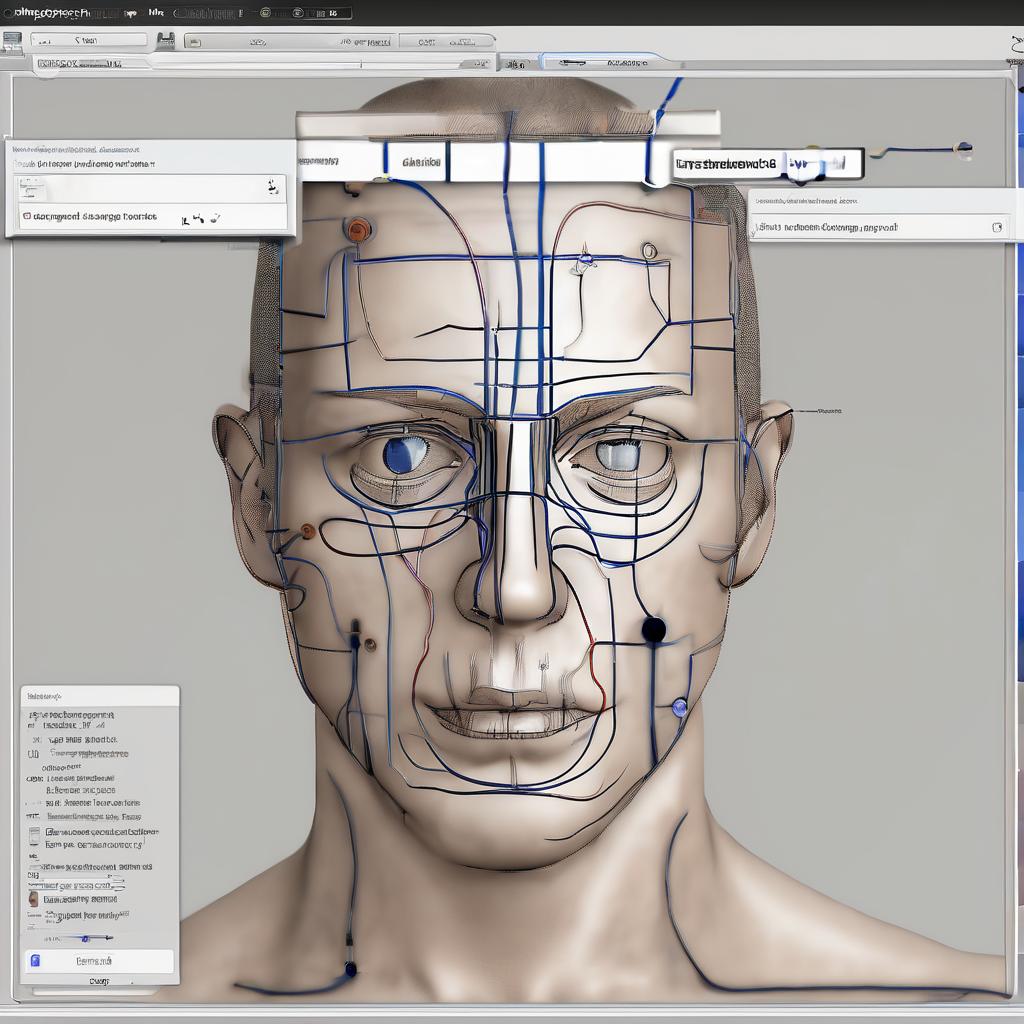Image resolution: width=1024 pixels, height=1024 pixels.
Task: Select the large dark node on the cheek
Action: click(653, 629)
